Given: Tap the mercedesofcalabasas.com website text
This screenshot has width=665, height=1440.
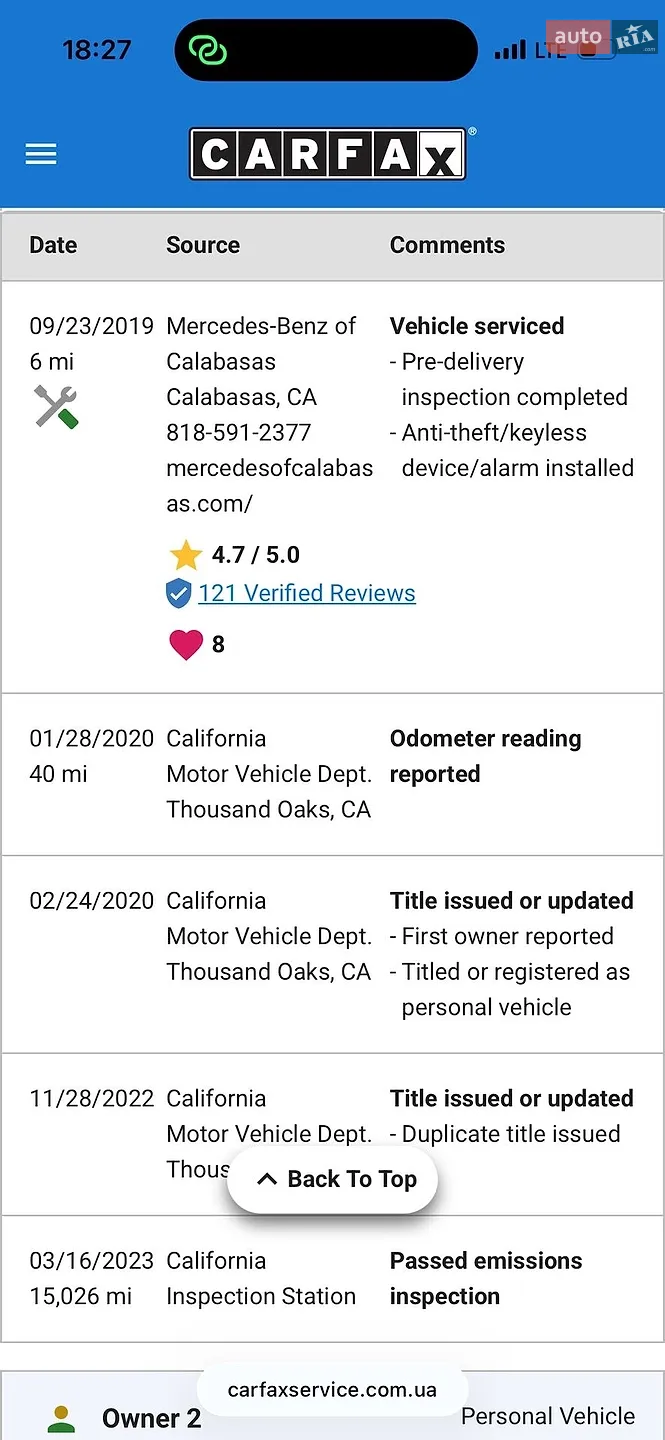Looking at the screenshot, I should tap(270, 486).
